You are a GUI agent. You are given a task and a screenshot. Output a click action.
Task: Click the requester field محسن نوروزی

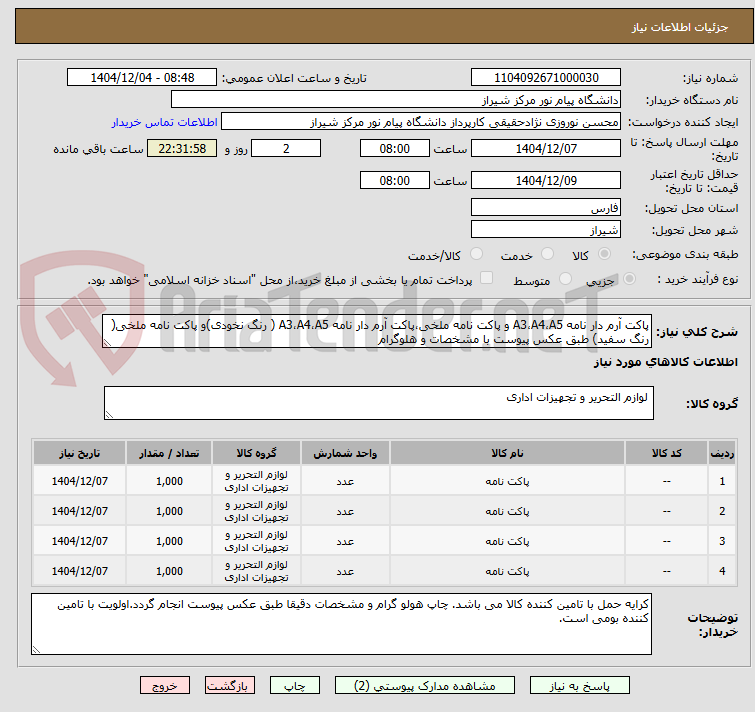click(421, 122)
